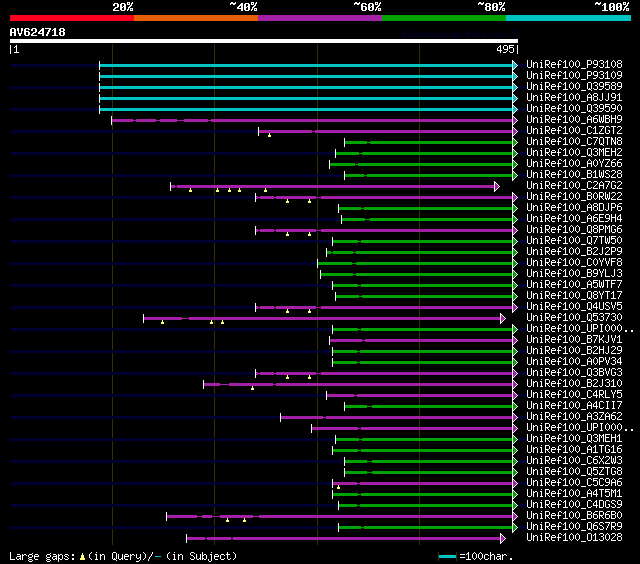Click the UniRef100_Q3BVG3 label

[x=574, y=373]
